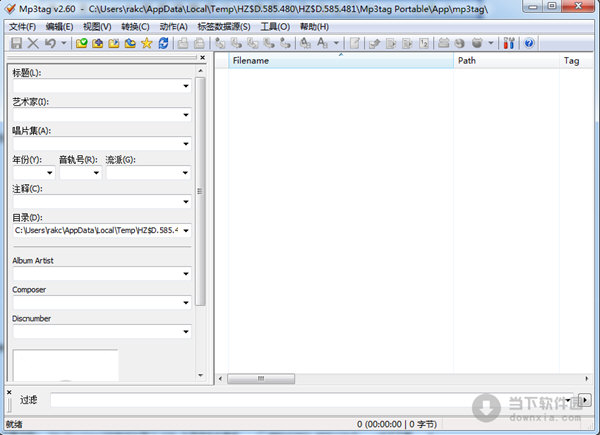Click the file list scrollbar right arrow
600x435 pixels.
tap(586, 379)
